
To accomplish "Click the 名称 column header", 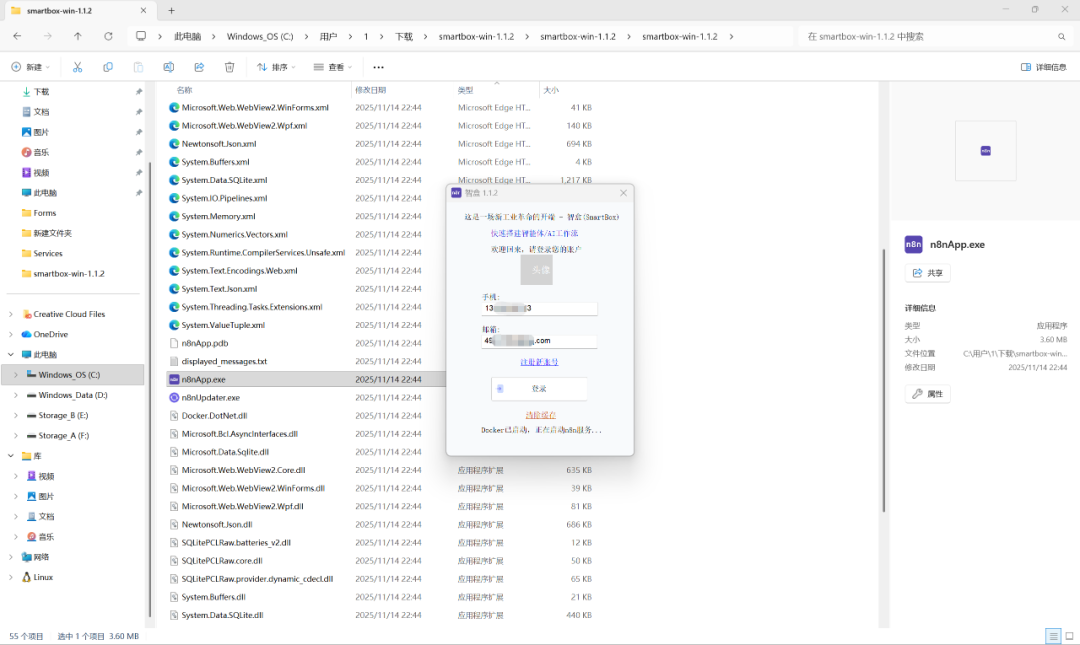I will point(185,90).
